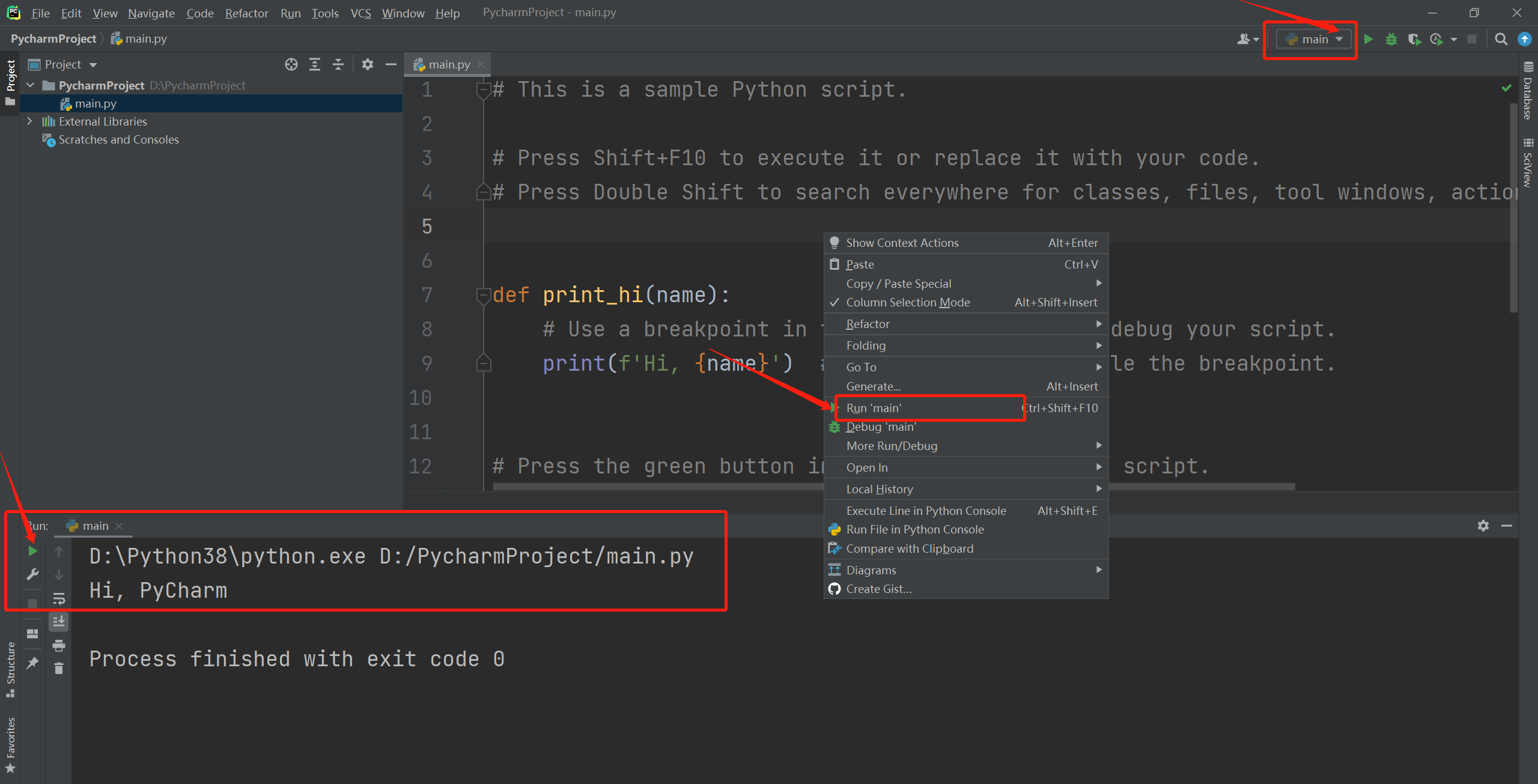Viewport: 1538px width, 784px height.
Task: Click the locate/select opened file icon
Action: pos(291,64)
